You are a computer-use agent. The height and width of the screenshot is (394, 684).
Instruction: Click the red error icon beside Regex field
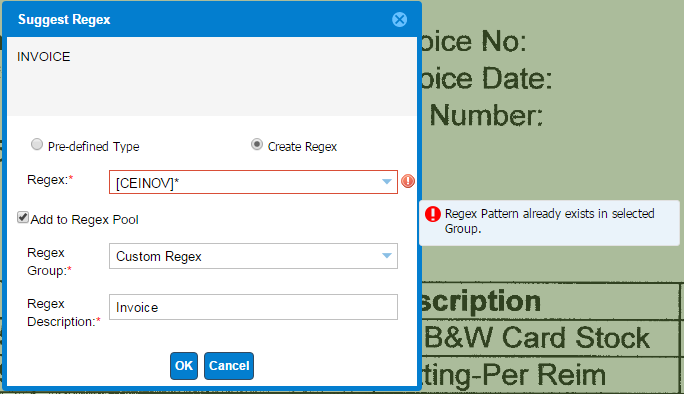408,181
